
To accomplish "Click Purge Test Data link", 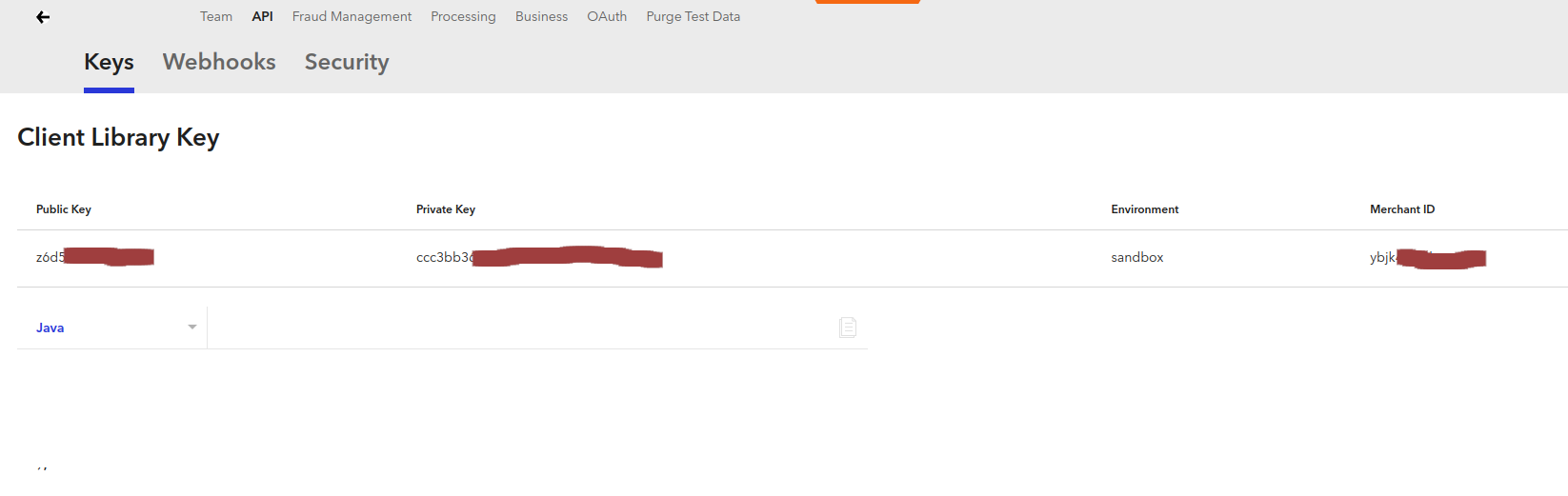I will pos(693,16).
